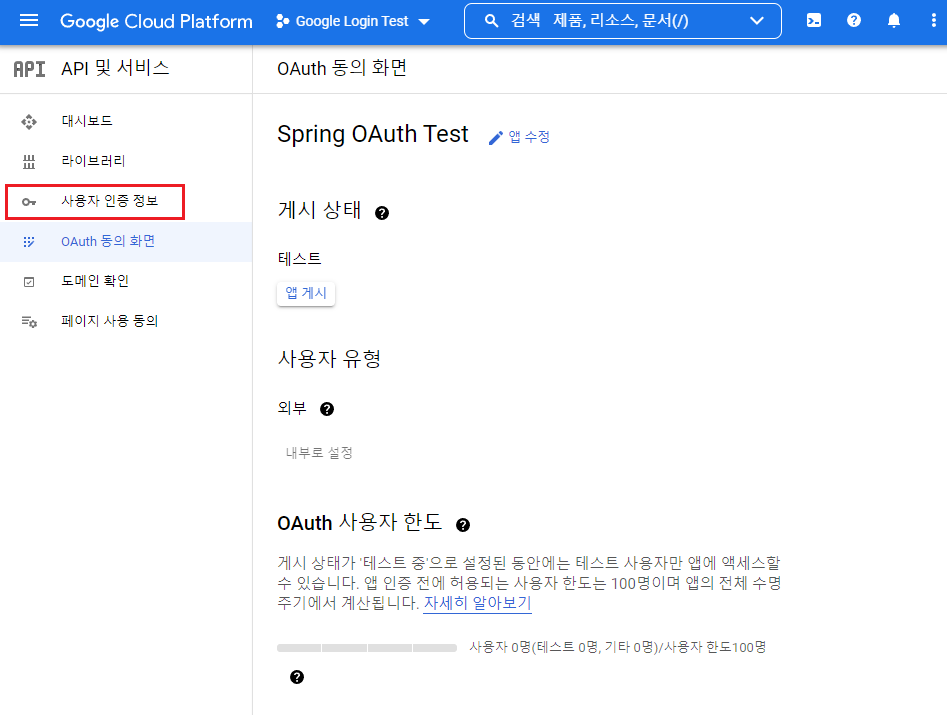Image resolution: width=947 pixels, height=715 pixels.
Task: Open help tooltip beside 게시 상태
Action: (x=382, y=213)
